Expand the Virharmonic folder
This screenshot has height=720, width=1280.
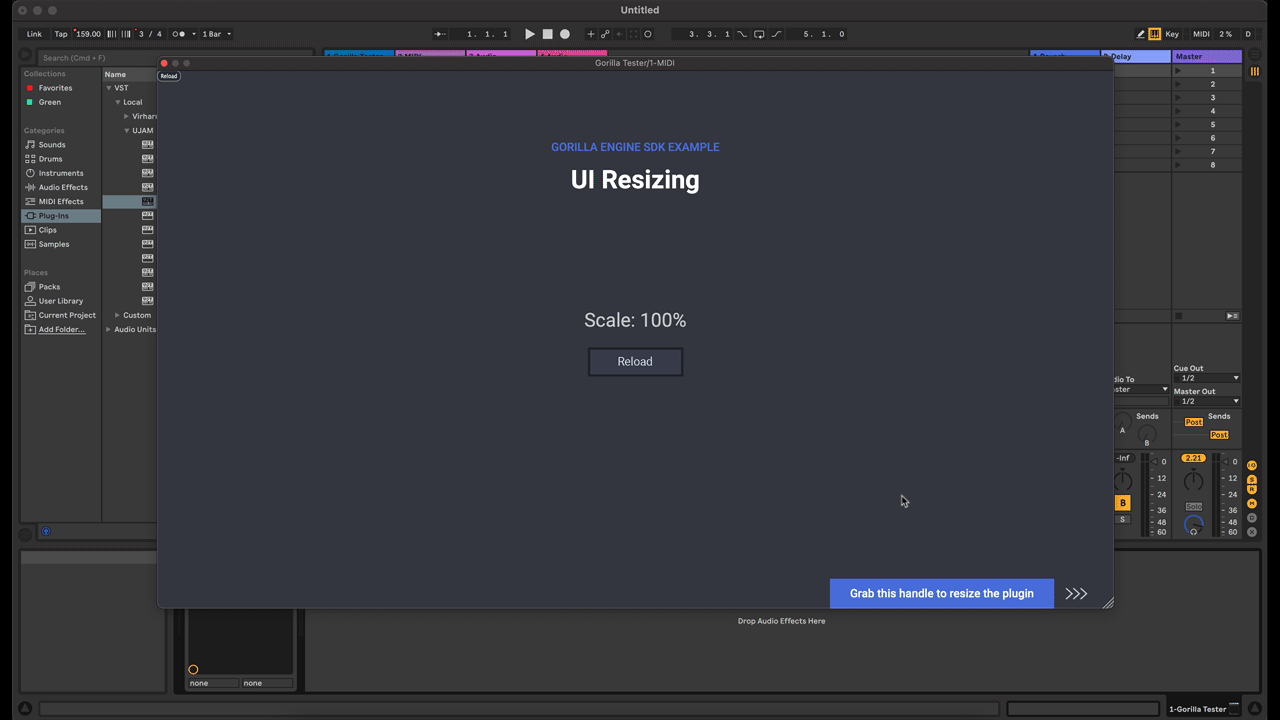pyautogui.click(x=127, y=116)
